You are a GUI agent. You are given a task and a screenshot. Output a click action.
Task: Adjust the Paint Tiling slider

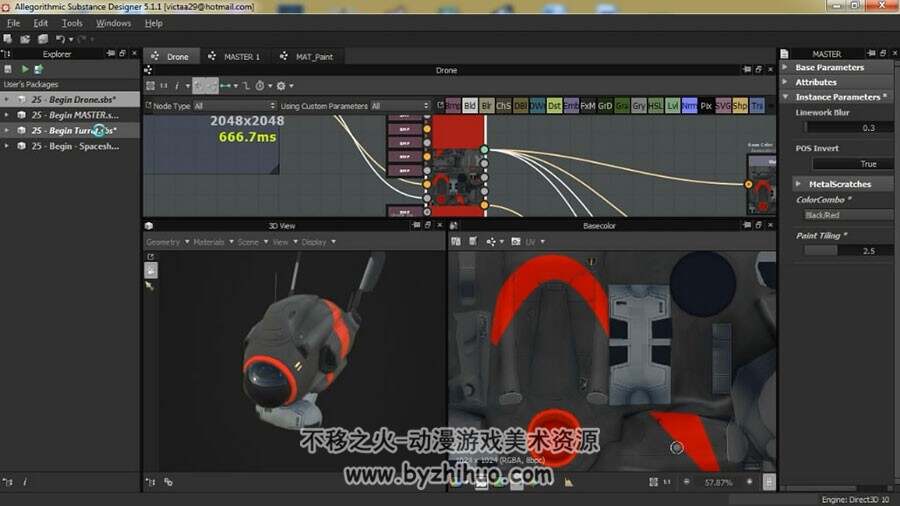848,251
